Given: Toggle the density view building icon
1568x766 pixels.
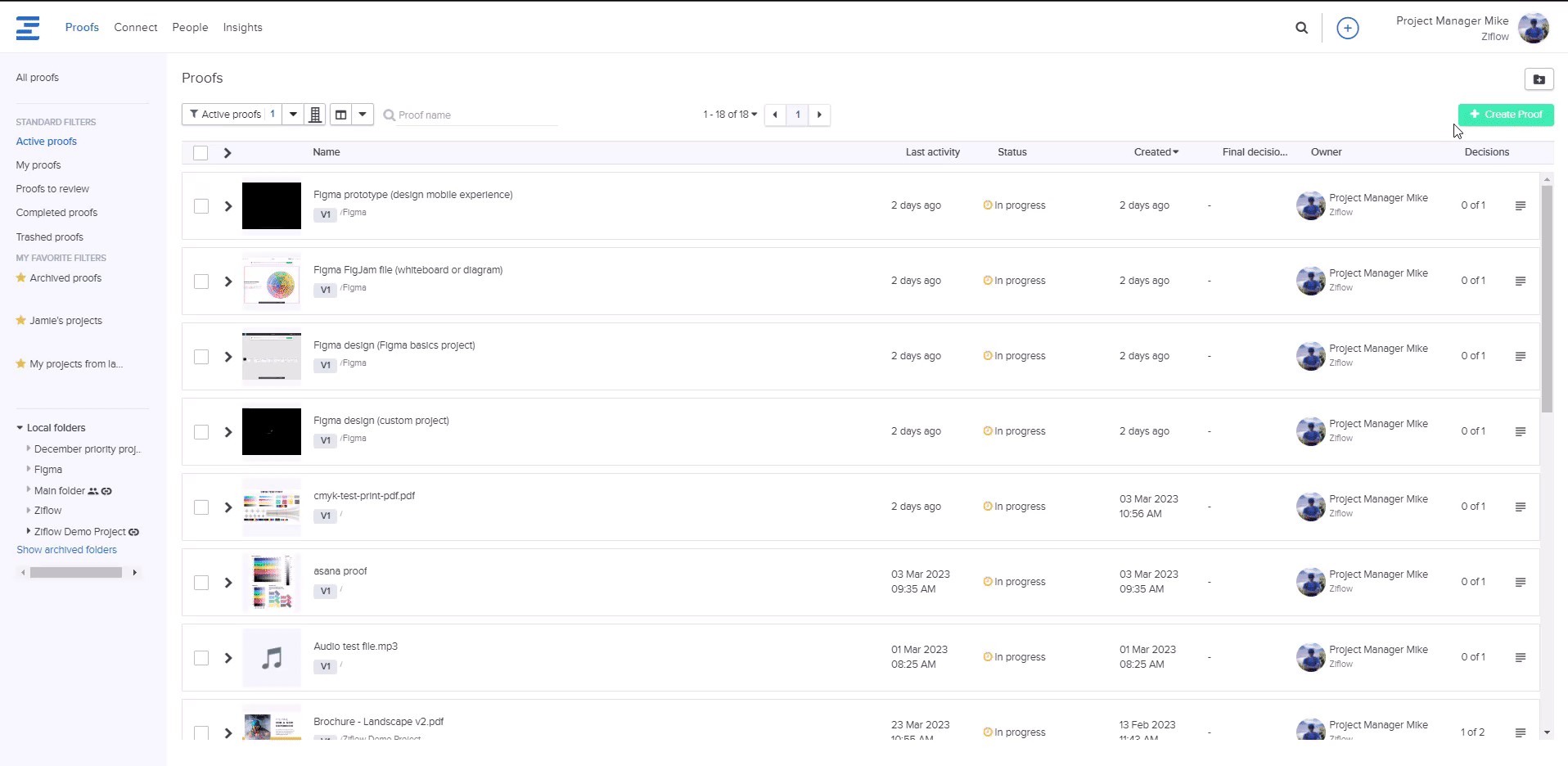Looking at the screenshot, I should [315, 115].
